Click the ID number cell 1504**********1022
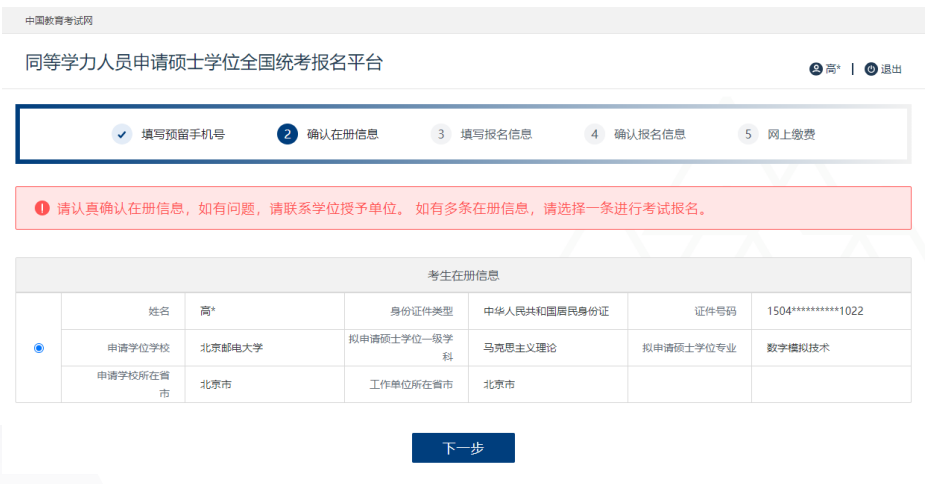Screen dimensions: 925x484 pyautogui.click(x=815, y=311)
